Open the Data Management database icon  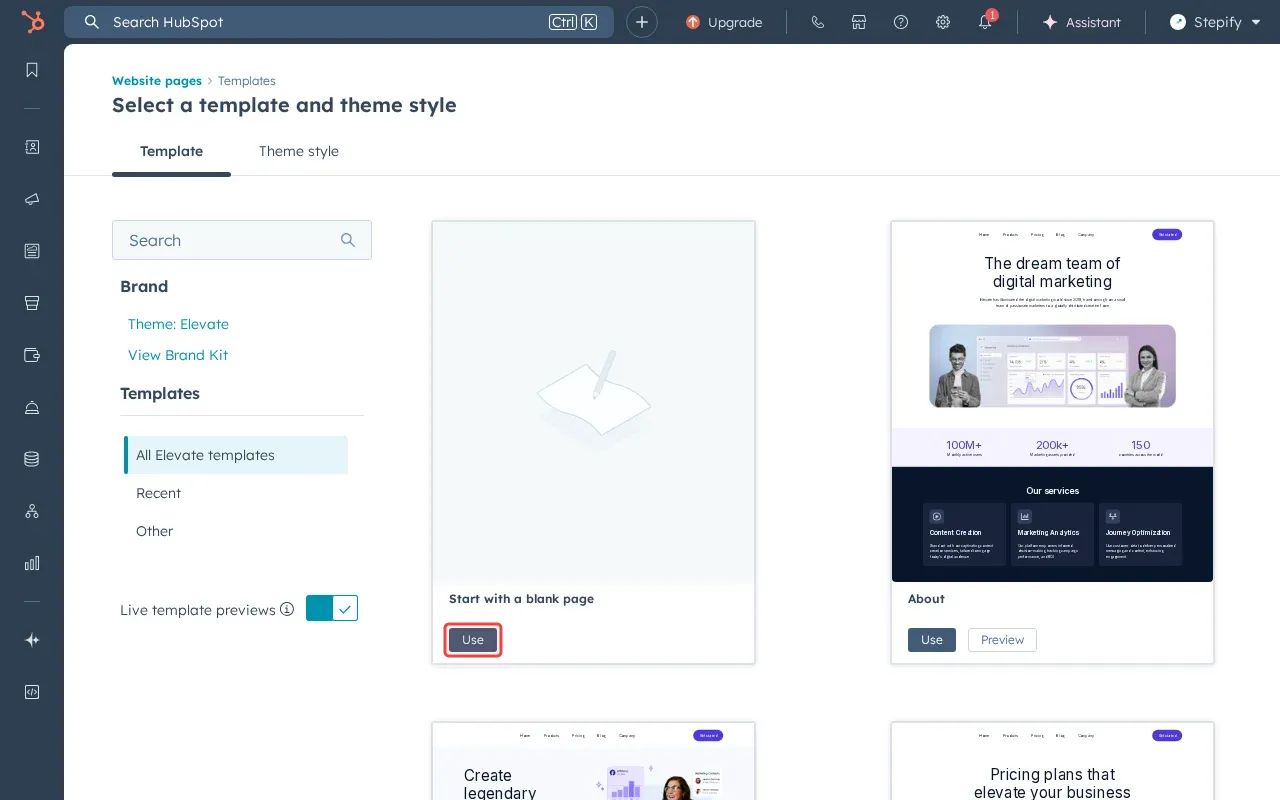(32, 459)
